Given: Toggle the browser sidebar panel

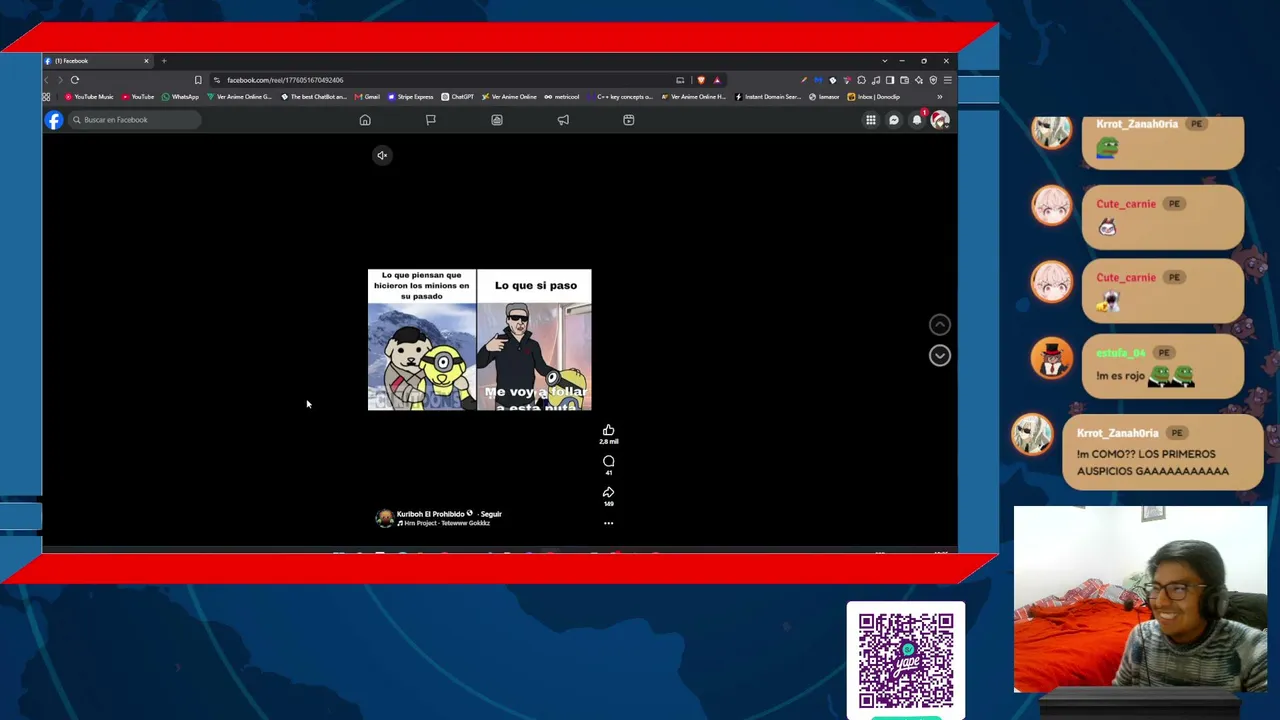Looking at the screenshot, I should tap(890, 80).
